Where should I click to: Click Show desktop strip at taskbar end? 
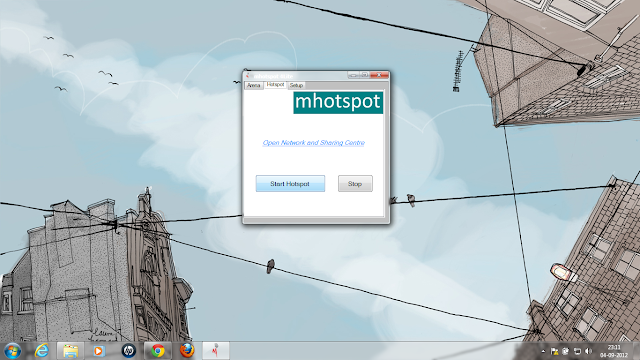click(x=637, y=351)
